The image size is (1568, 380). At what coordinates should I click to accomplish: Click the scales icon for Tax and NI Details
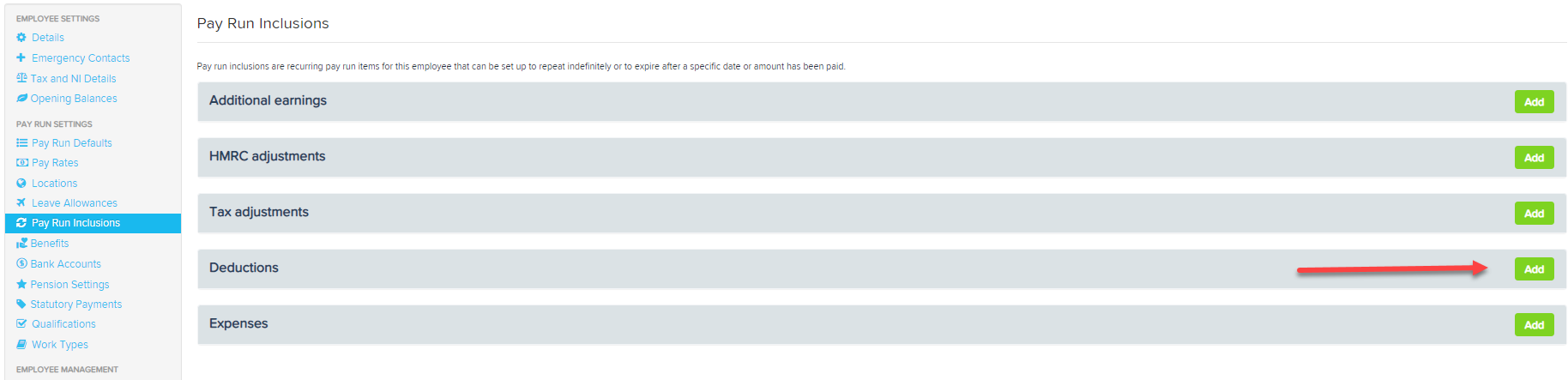21,78
